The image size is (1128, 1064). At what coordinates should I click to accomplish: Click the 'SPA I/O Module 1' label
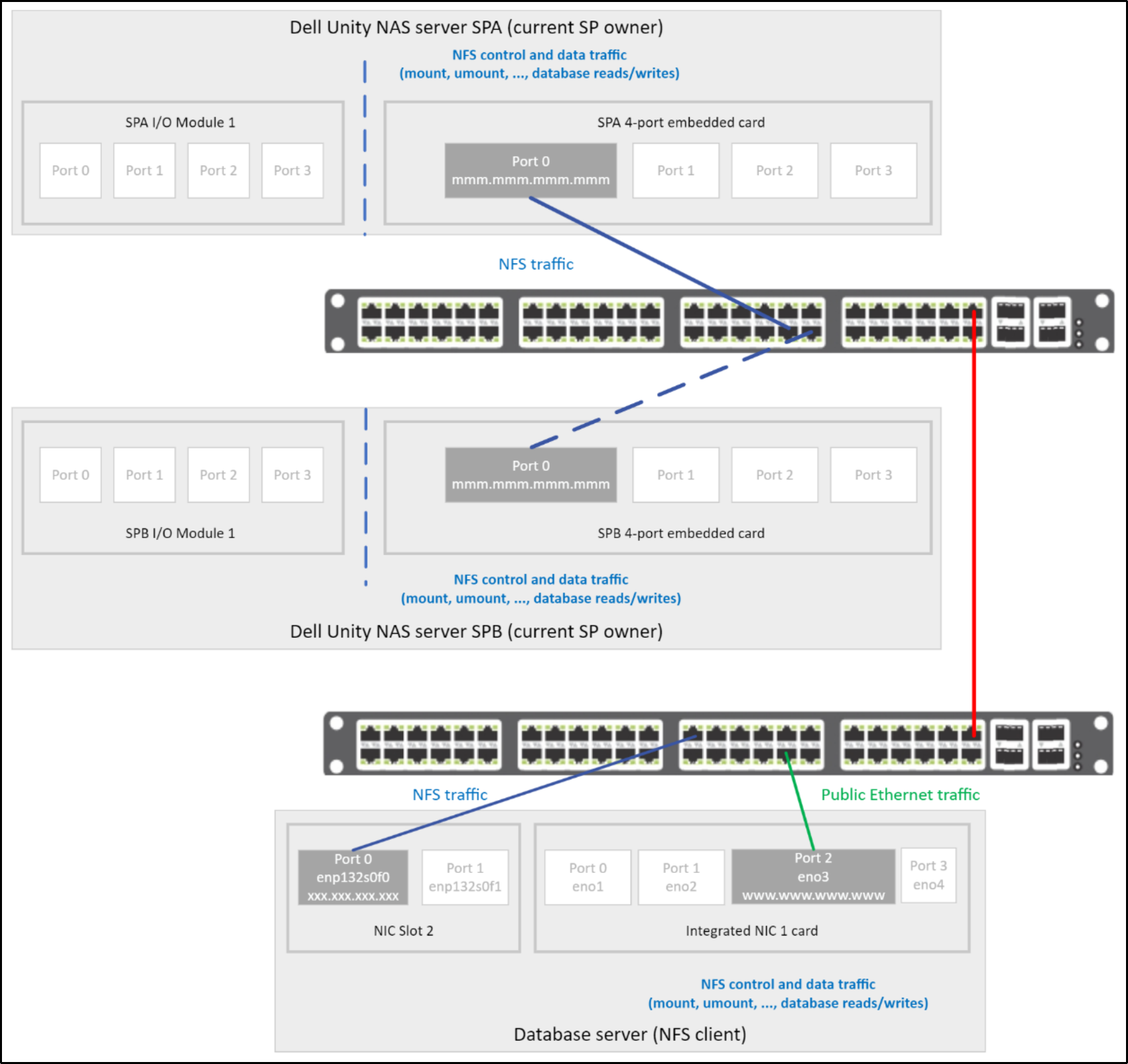coord(180,122)
